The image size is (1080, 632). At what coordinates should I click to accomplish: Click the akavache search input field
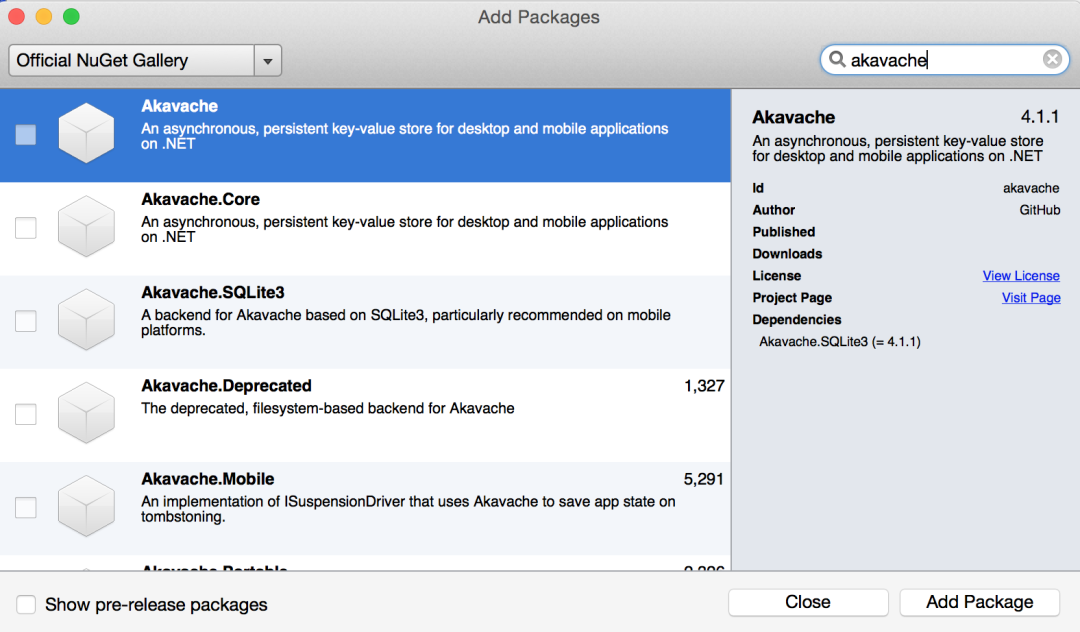pos(940,60)
